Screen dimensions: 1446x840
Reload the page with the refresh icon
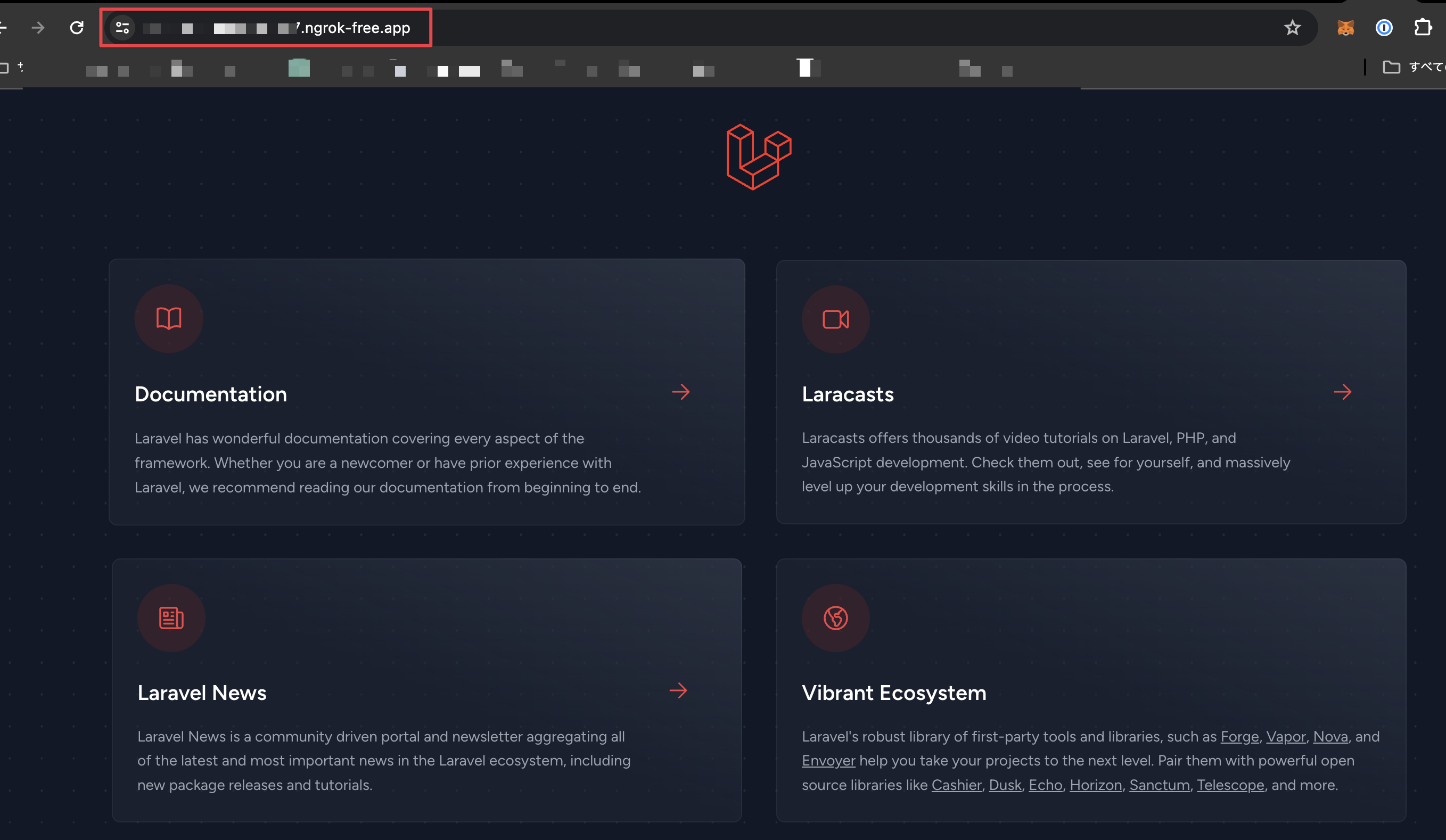click(x=77, y=28)
